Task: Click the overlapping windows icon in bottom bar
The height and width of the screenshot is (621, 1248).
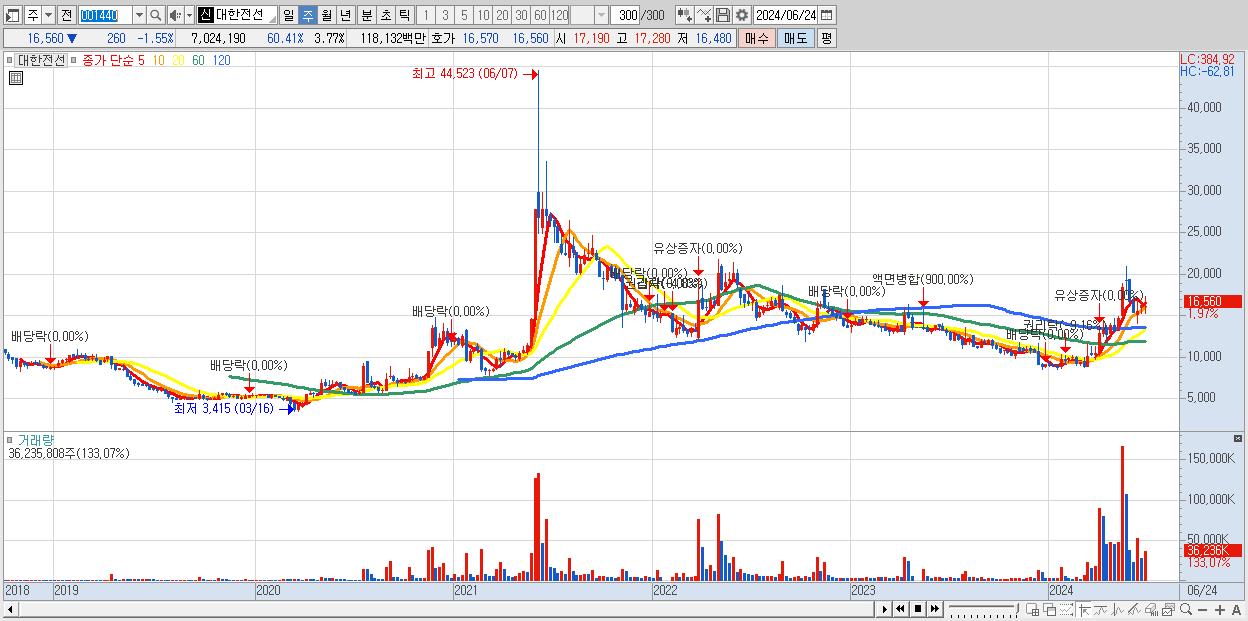Action: click(1049, 609)
